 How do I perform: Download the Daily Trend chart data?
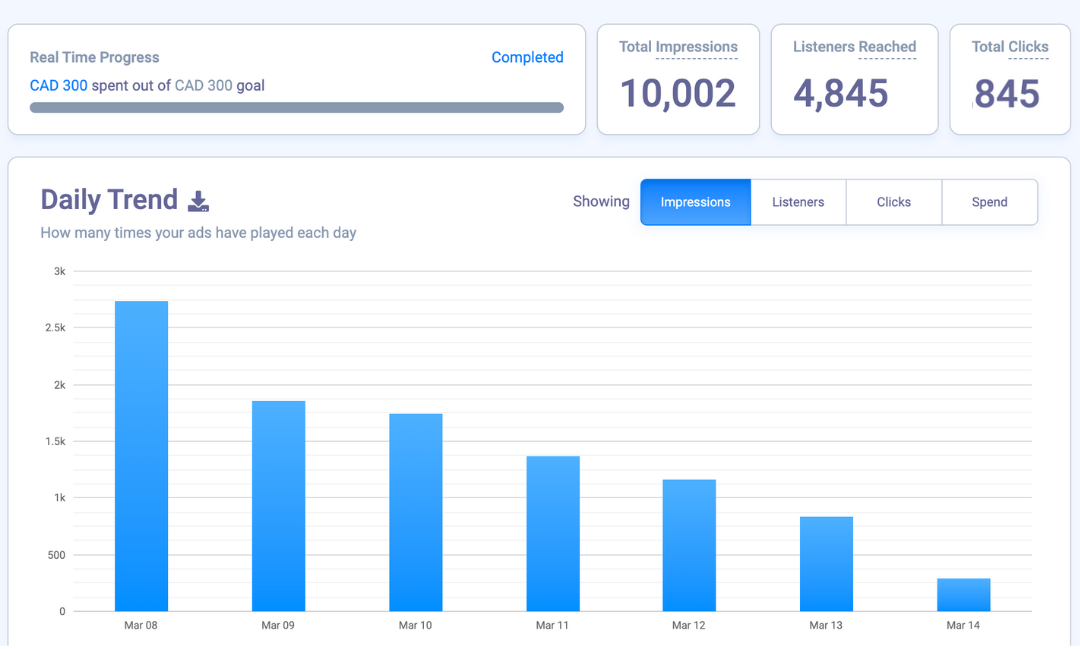click(199, 201)
